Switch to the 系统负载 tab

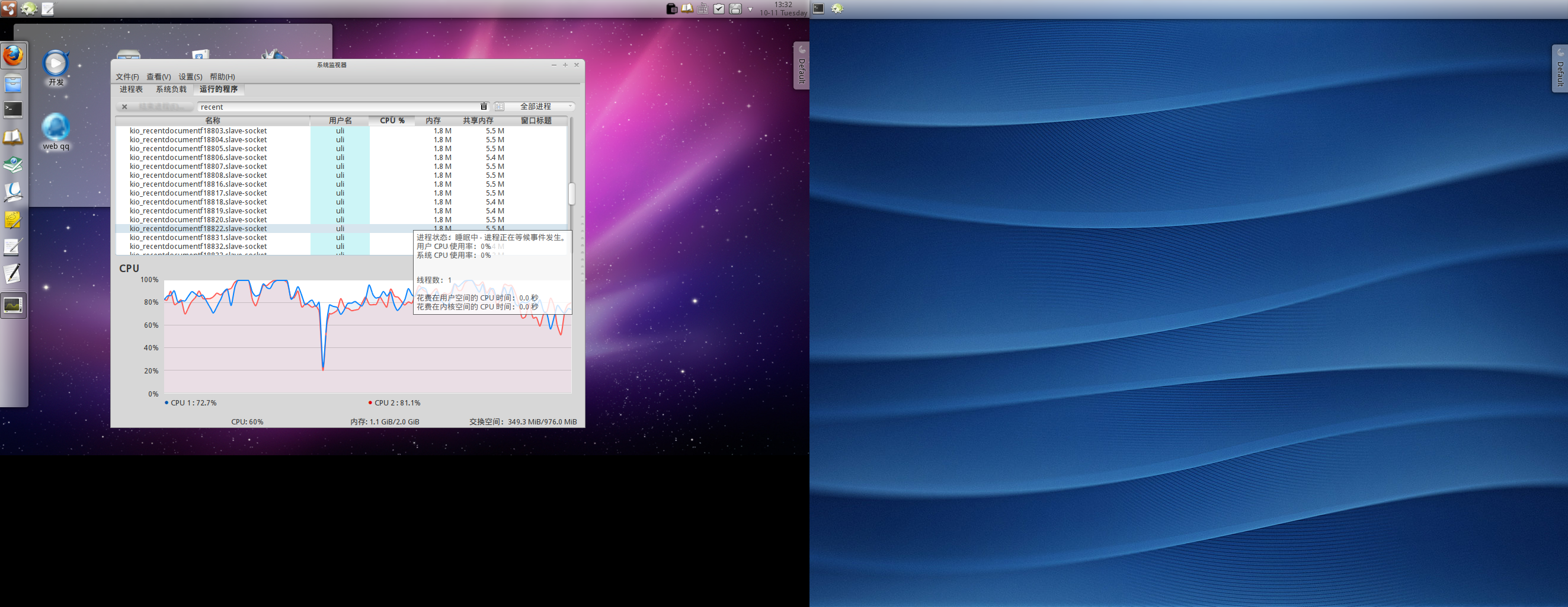point(171,90)
